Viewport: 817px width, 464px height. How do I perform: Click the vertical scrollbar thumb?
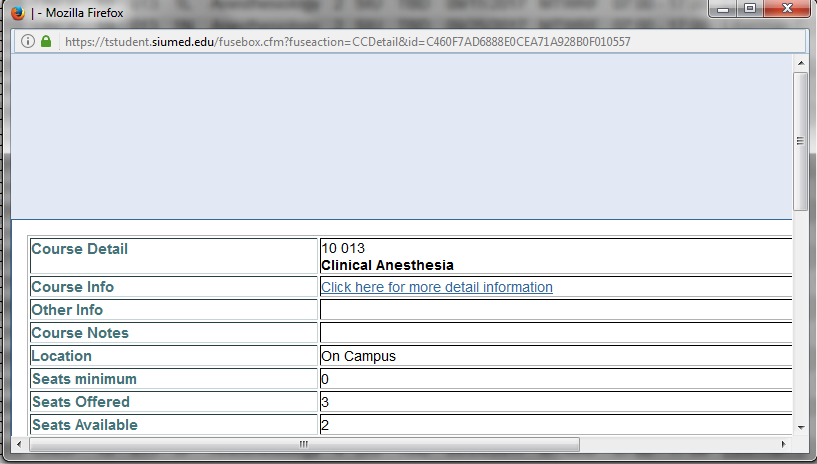click(799, 140)
